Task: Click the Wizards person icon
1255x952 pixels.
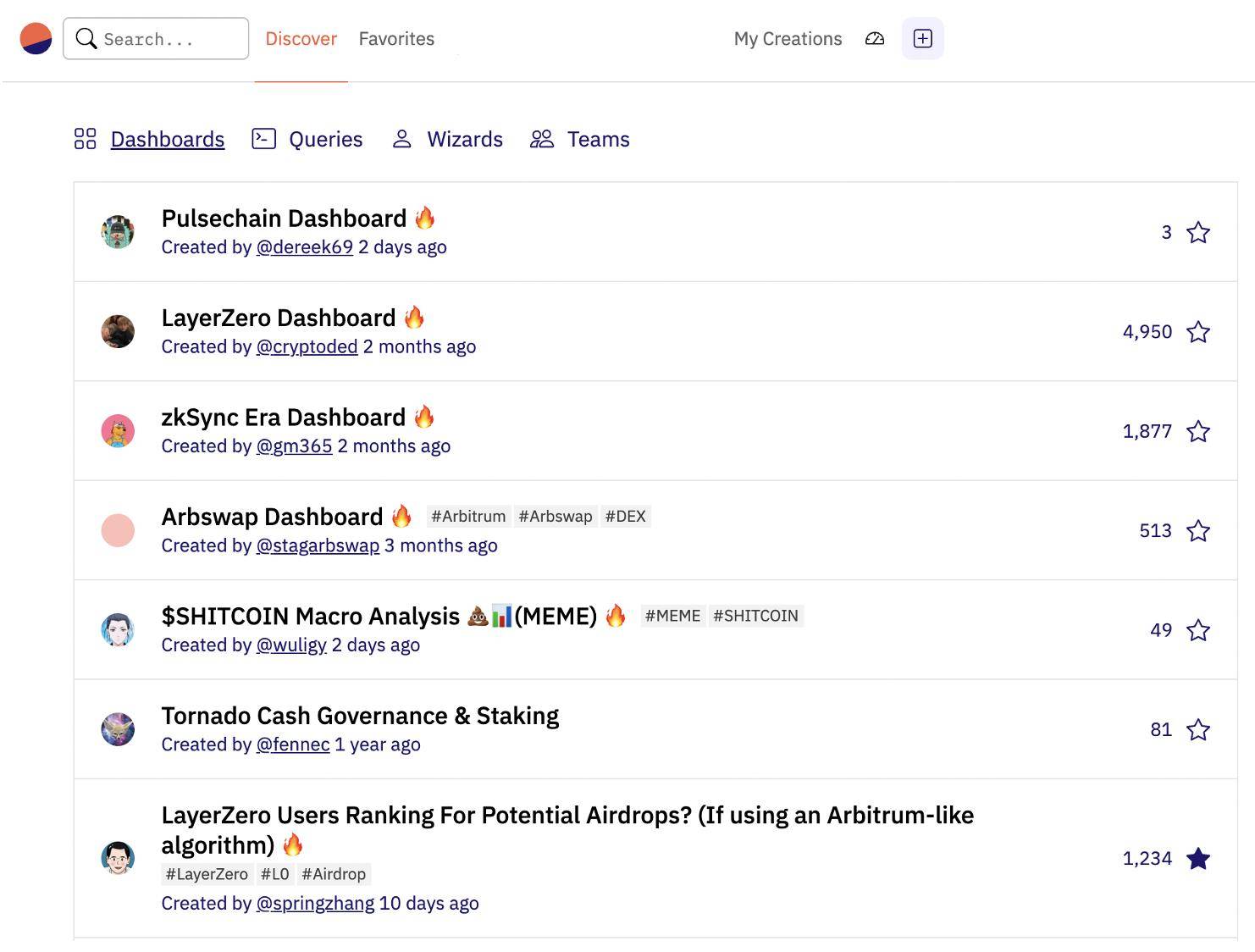Action: click(x=402, y=139)
